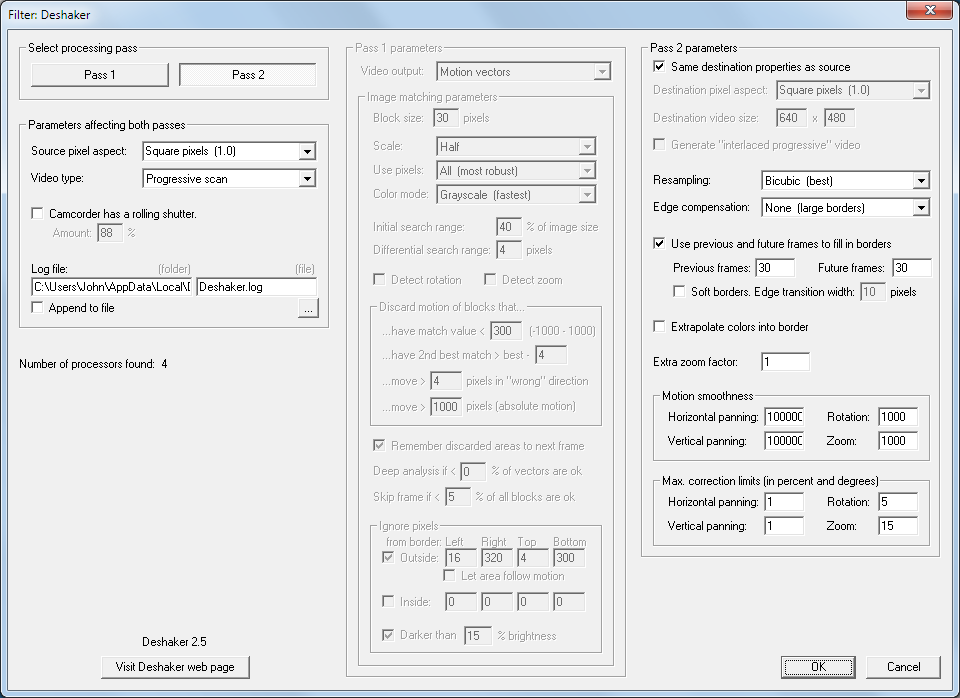Click the match value threshold field
This screenshot has width=960, height=698.
pos(506,331)
